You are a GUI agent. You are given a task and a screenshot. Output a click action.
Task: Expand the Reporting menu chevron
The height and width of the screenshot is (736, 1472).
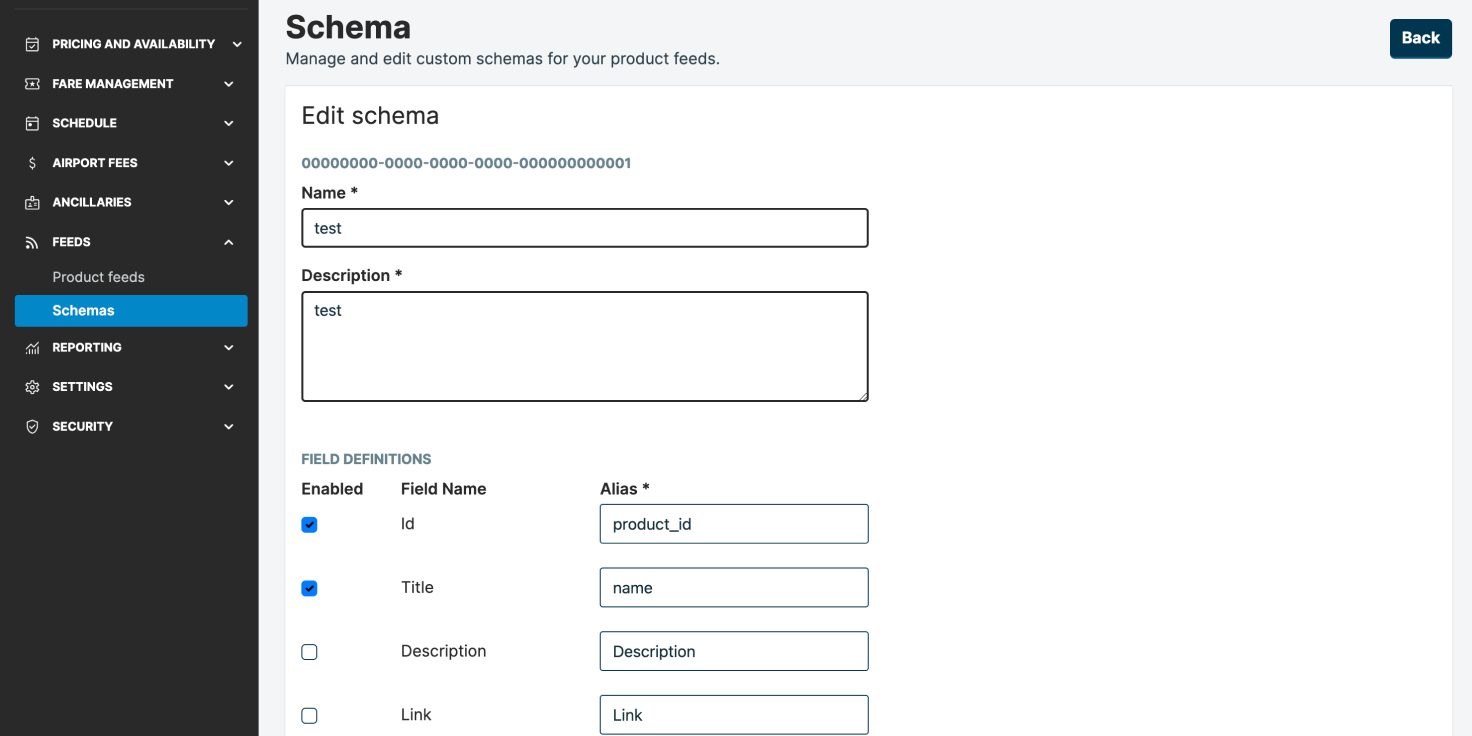229,348
